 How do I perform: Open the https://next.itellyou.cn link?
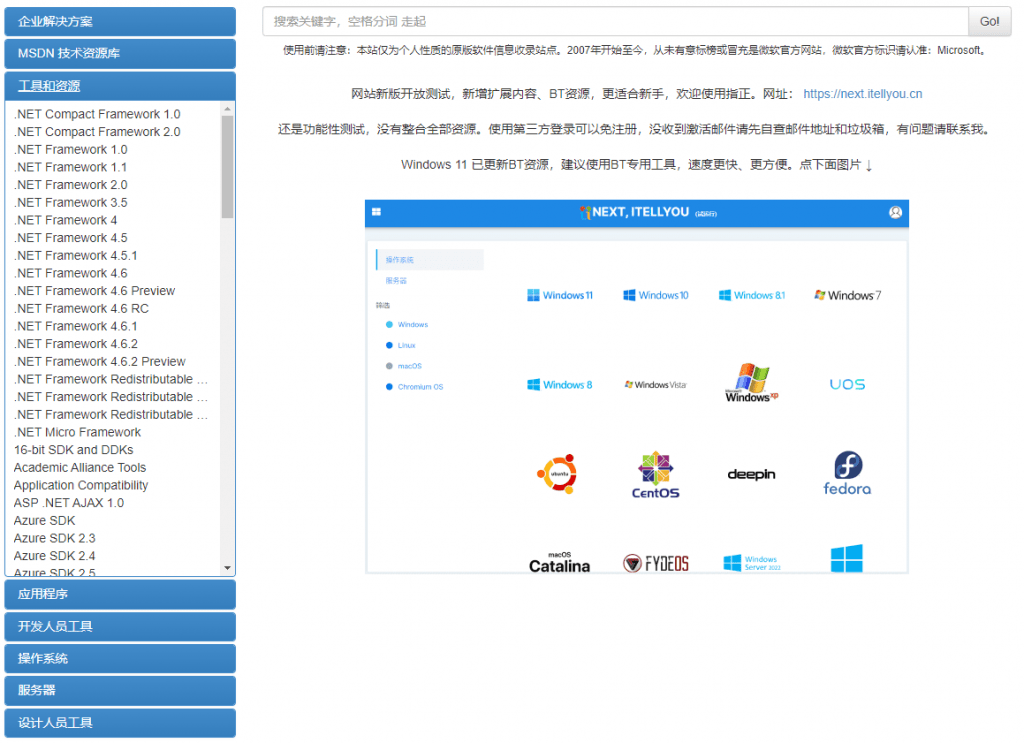click(863, 94)
